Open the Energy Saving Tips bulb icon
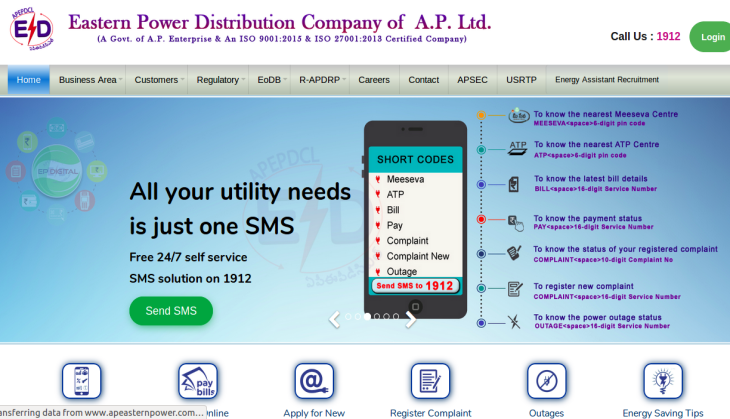This screenshot has width=730, height=419. tap(663, 381)
